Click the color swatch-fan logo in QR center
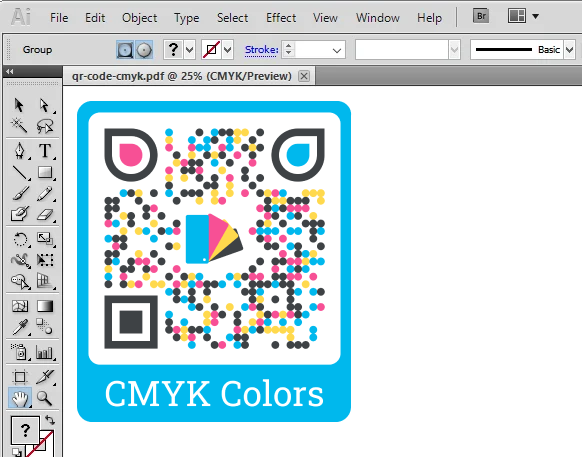 (214, 239)
